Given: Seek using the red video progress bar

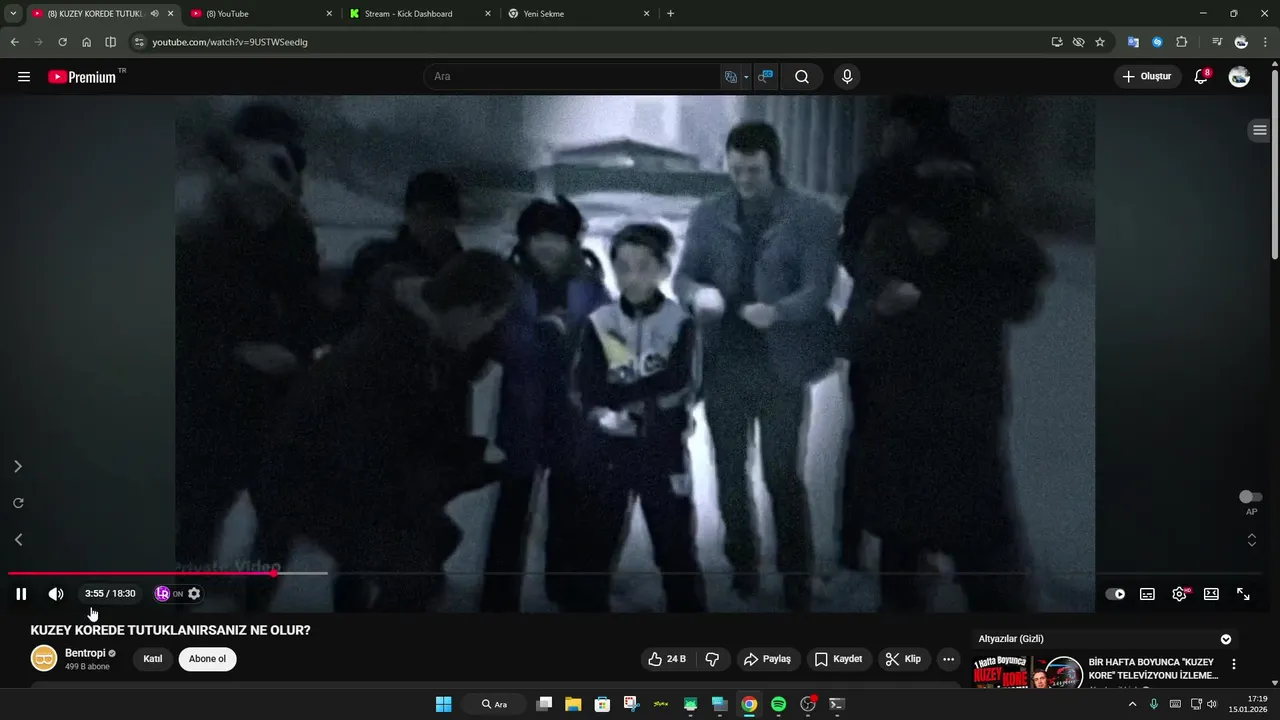Looking at the screenshot, I should pyautogui.click(x=141, y=573).
